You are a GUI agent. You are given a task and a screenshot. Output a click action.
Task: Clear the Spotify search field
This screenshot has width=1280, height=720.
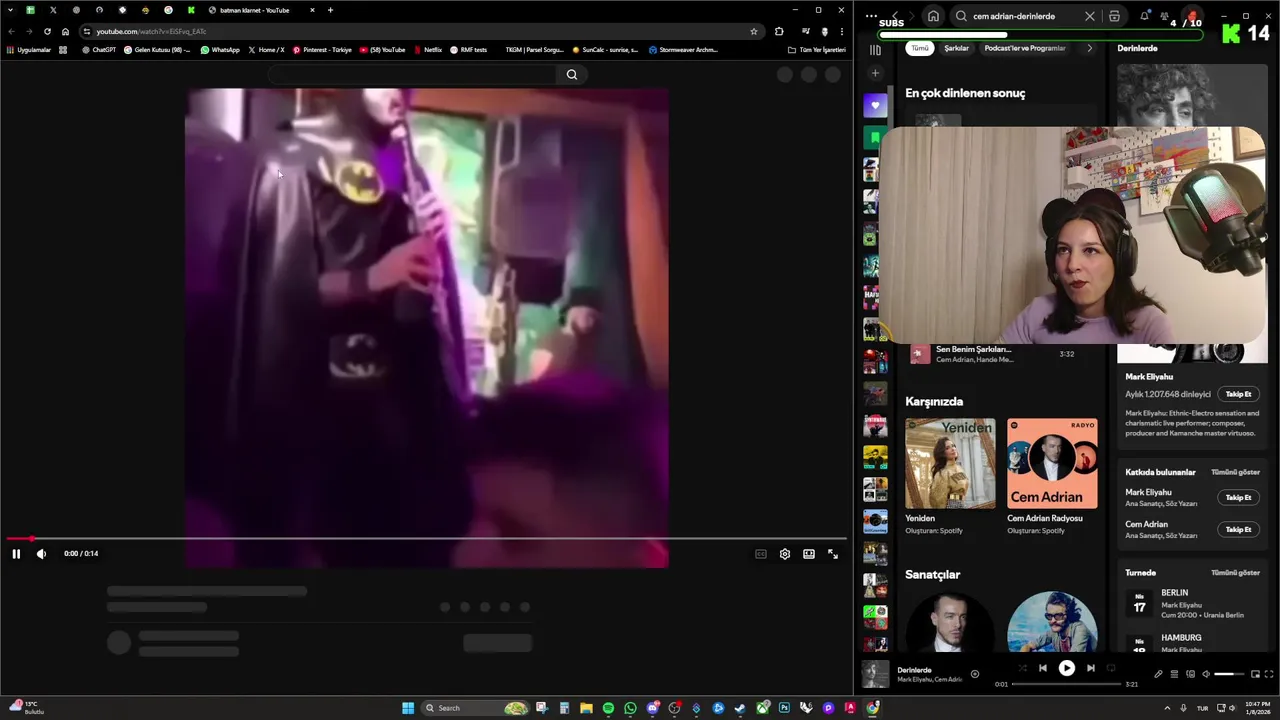pyautogui.click(x=1090, y=16)
